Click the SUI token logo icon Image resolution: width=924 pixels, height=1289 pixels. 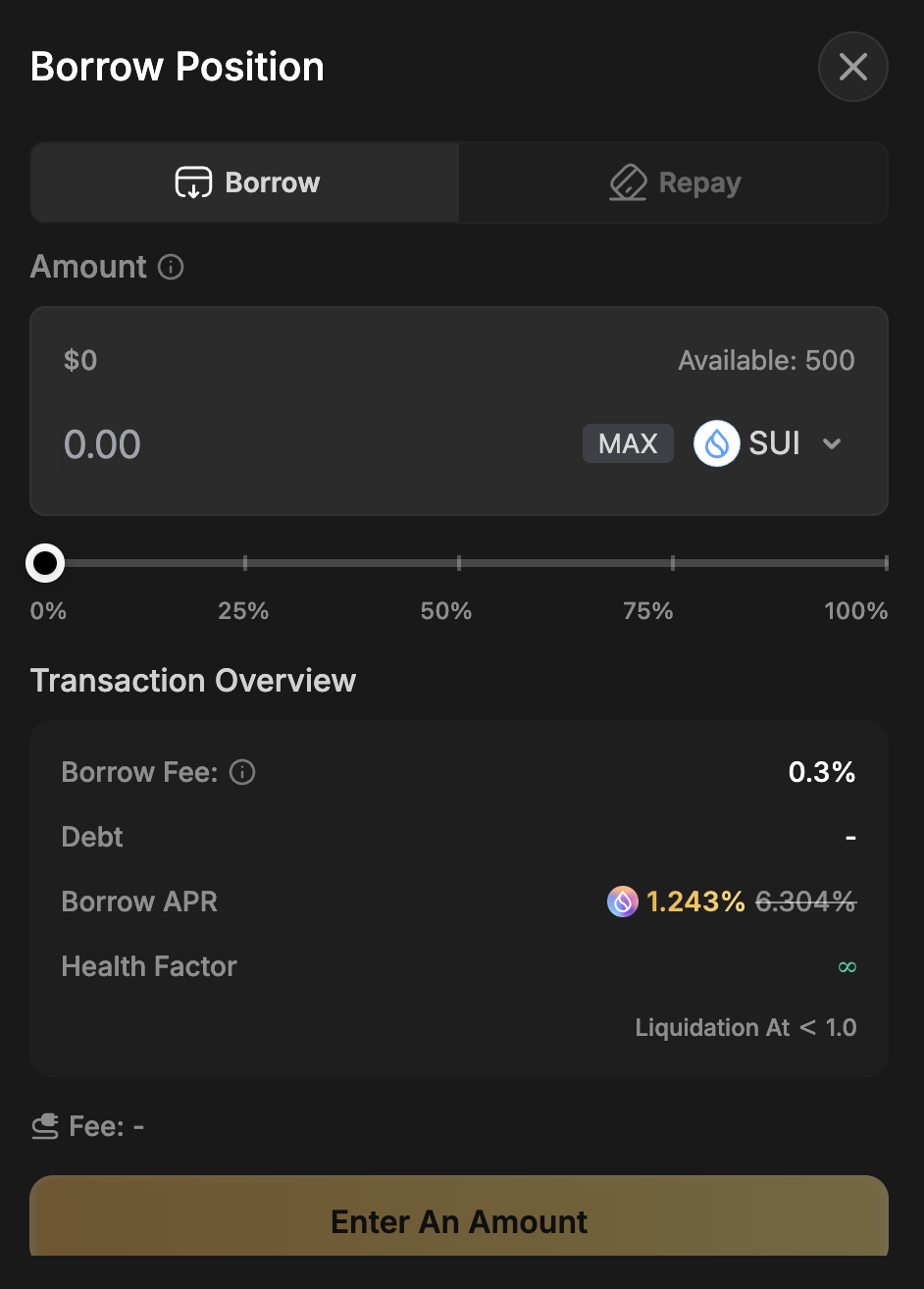pos(717,444)
